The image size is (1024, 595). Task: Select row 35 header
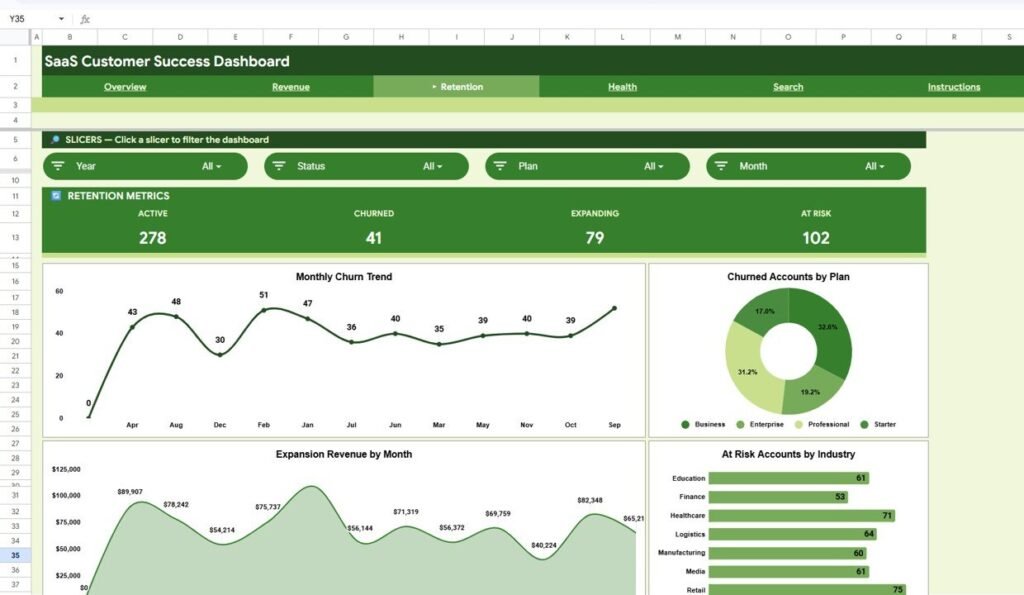pyautogui.click(x=15, y=555)
